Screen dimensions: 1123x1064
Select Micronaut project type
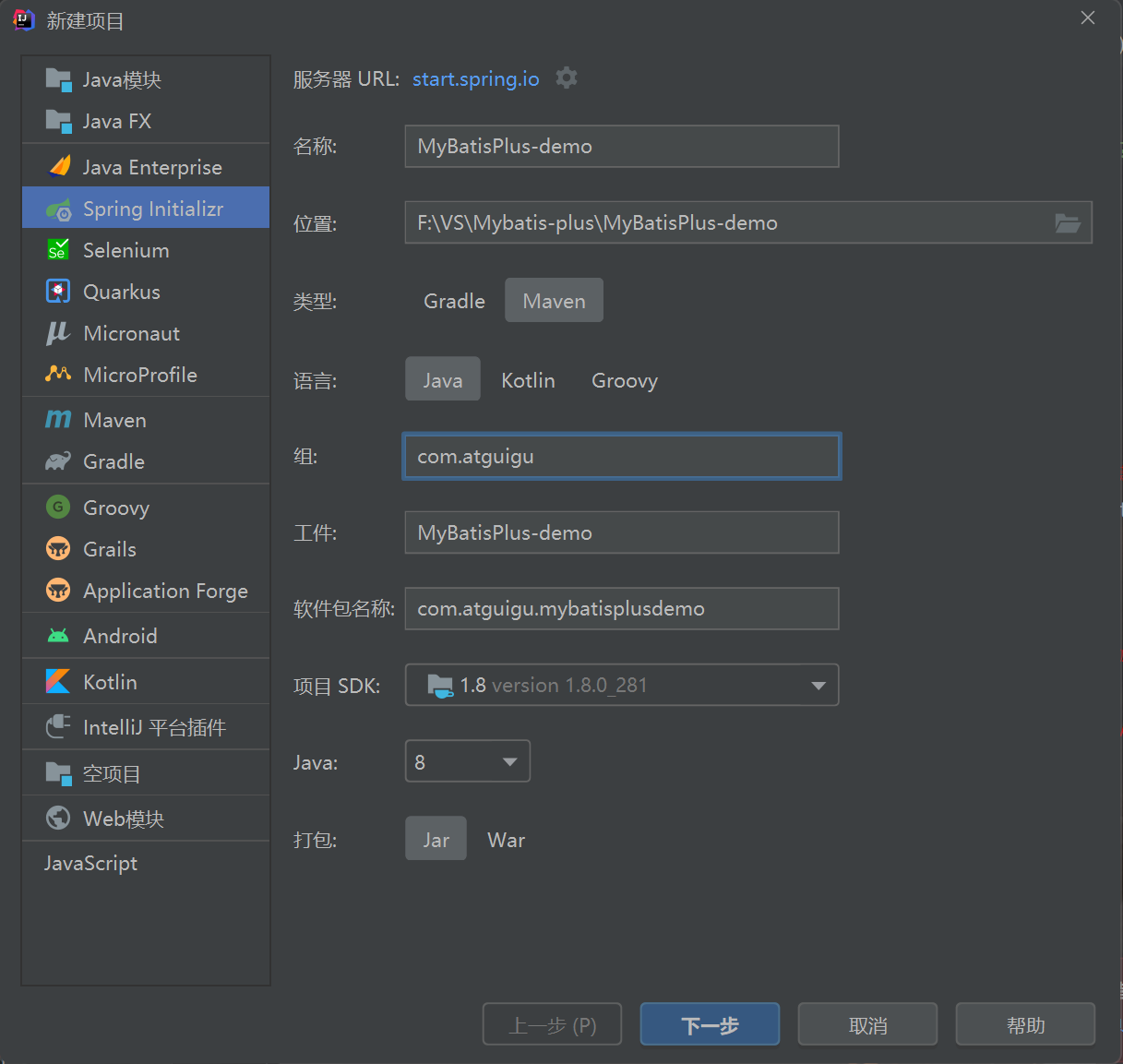[146, 333]
